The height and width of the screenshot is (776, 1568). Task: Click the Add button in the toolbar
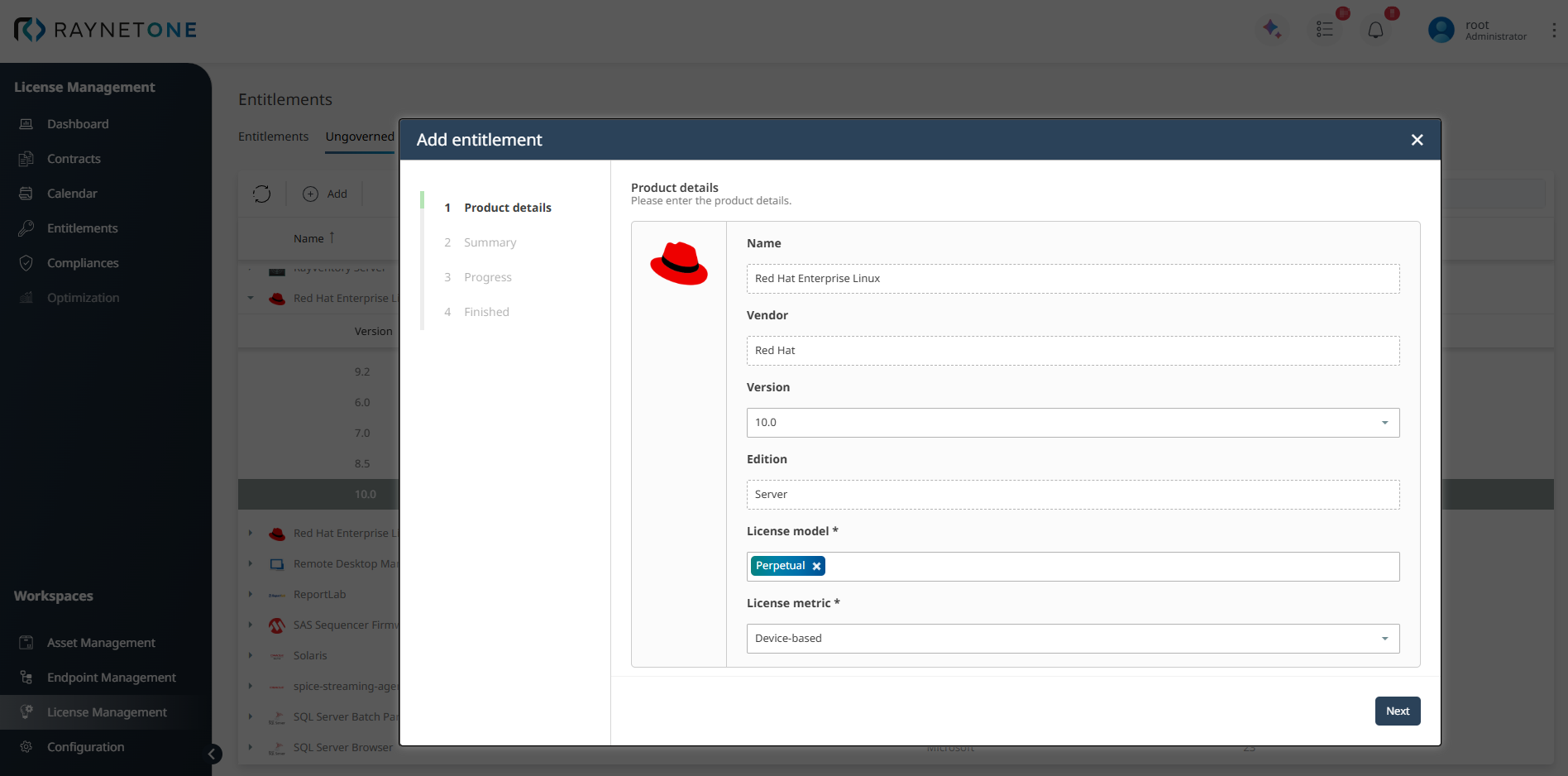325,194
